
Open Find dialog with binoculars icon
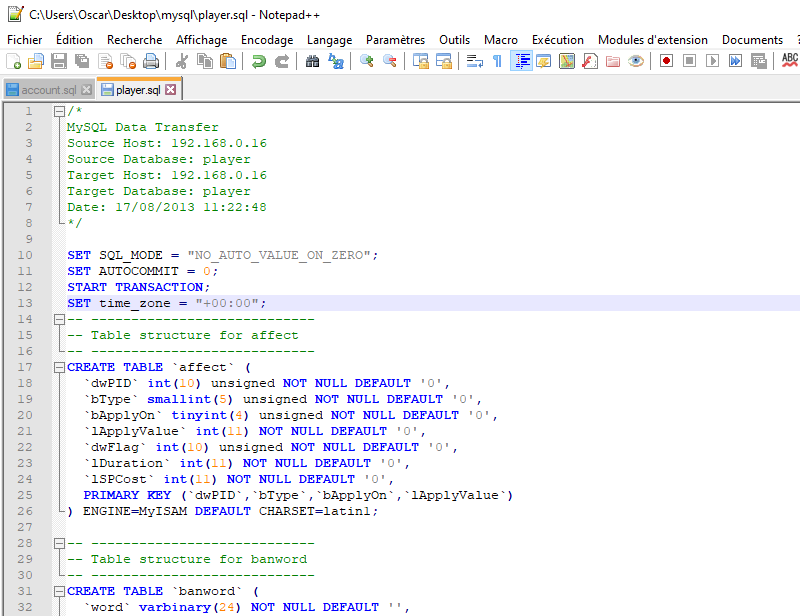tap(312, 61)
